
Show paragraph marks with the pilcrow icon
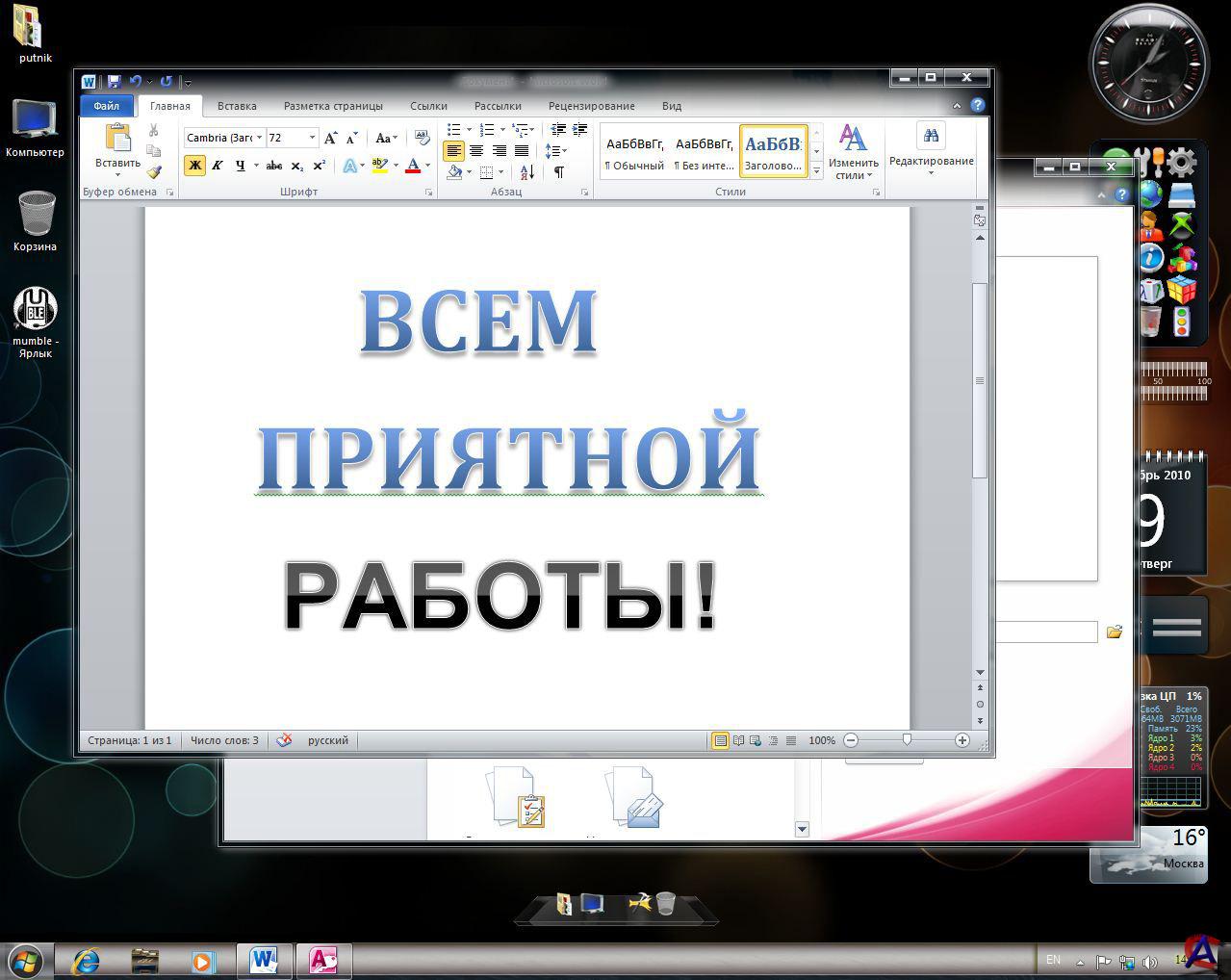pyautogui.click(x=558, y=172)
